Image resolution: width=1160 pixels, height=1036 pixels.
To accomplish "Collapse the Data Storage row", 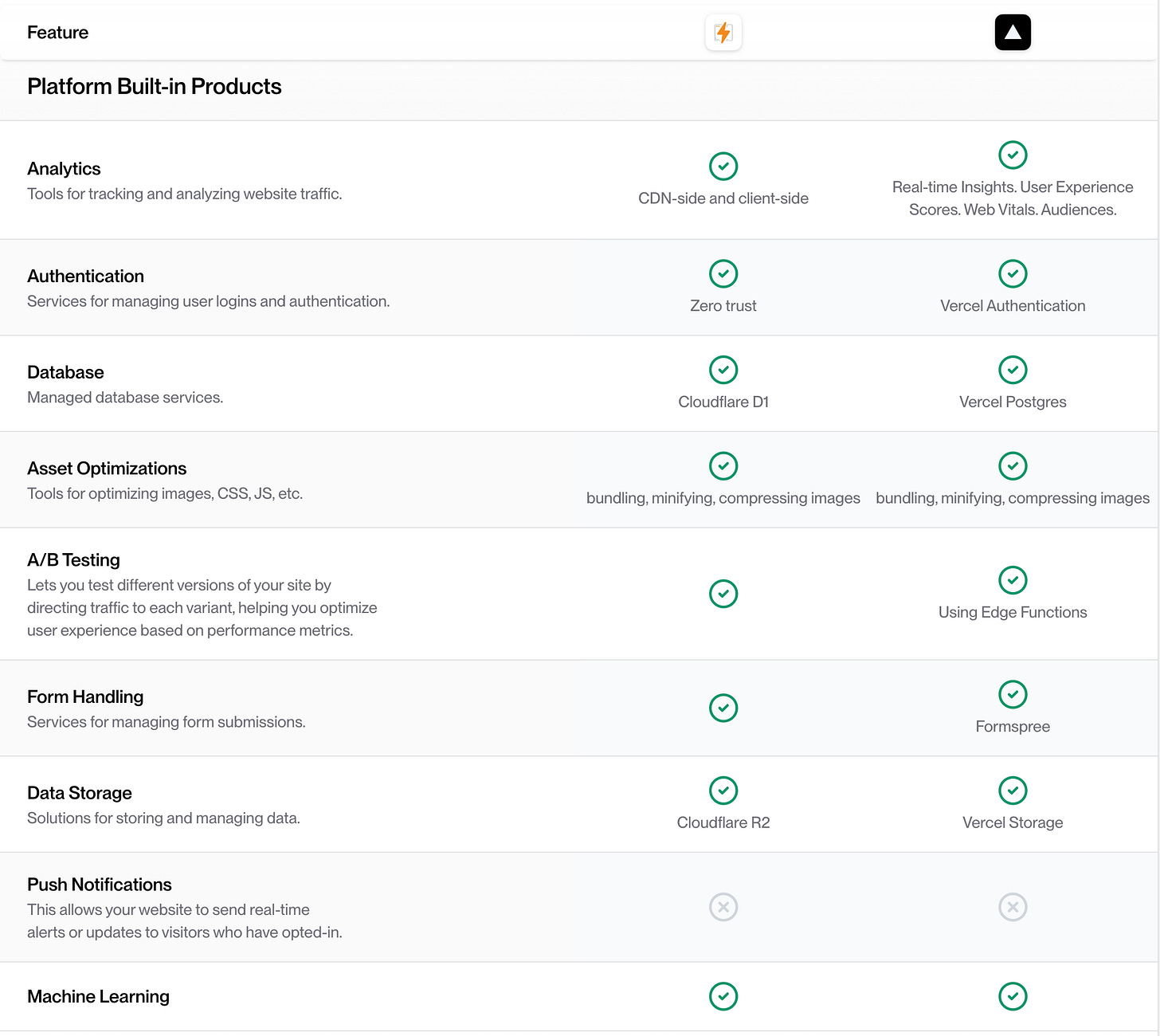I will point(80,793).
